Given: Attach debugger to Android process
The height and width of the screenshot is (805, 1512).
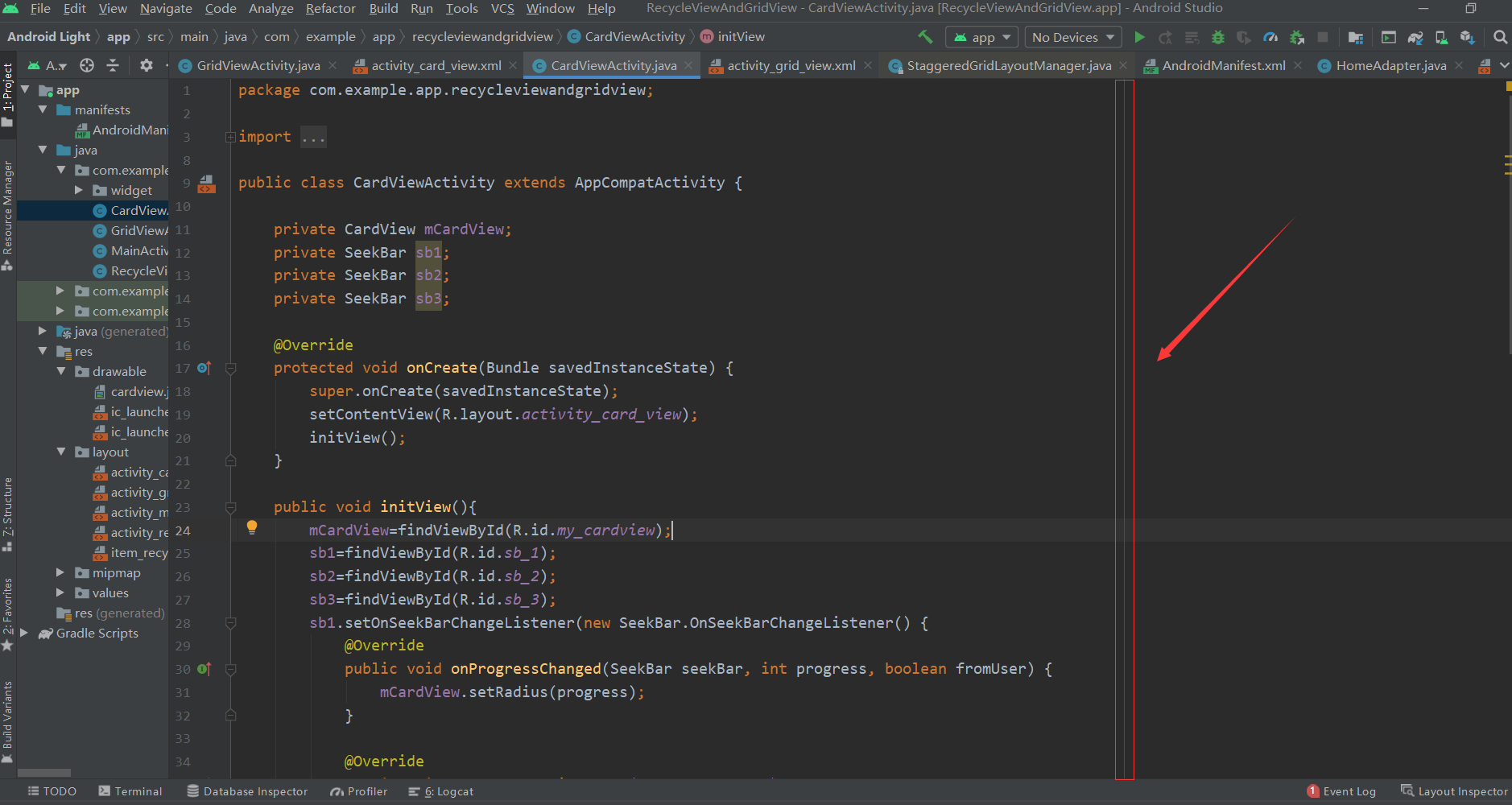Looking at the screenshot, I should coord(1297,36).
